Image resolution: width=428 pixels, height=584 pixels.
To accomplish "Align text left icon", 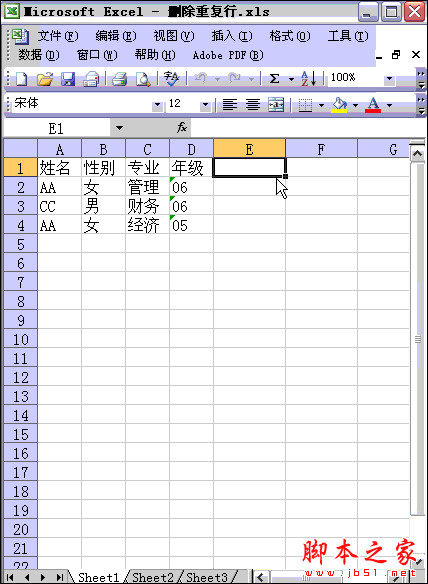I will (230, 105).
